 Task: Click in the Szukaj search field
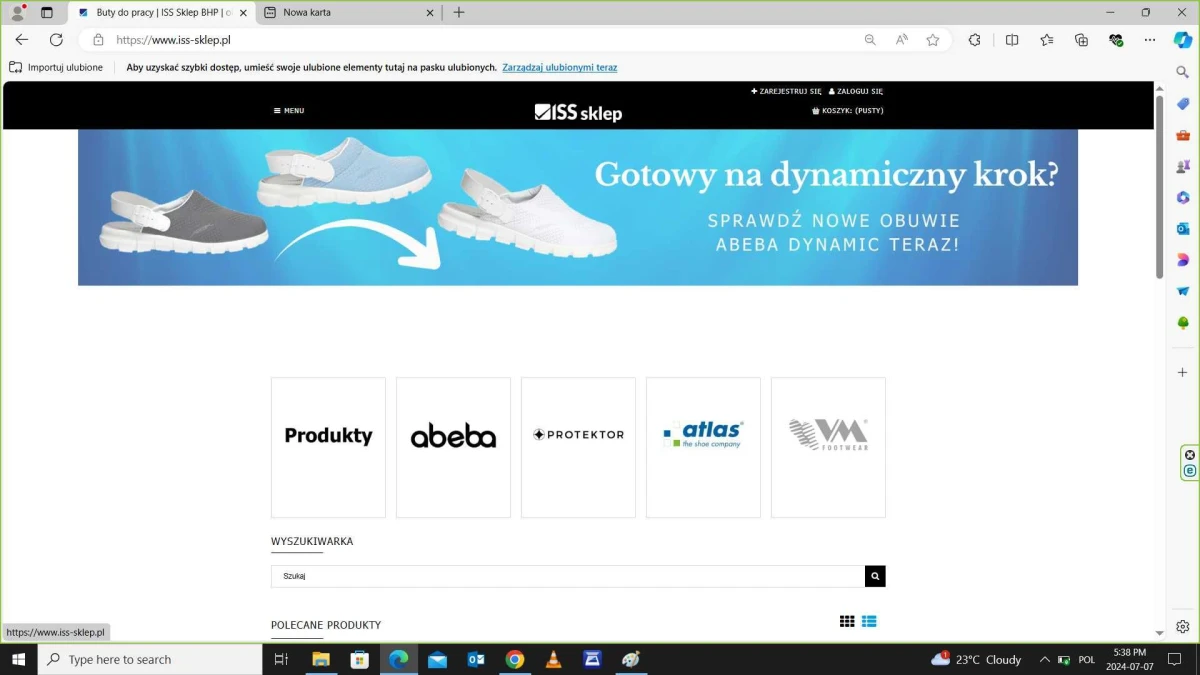(x=567, y=576)
